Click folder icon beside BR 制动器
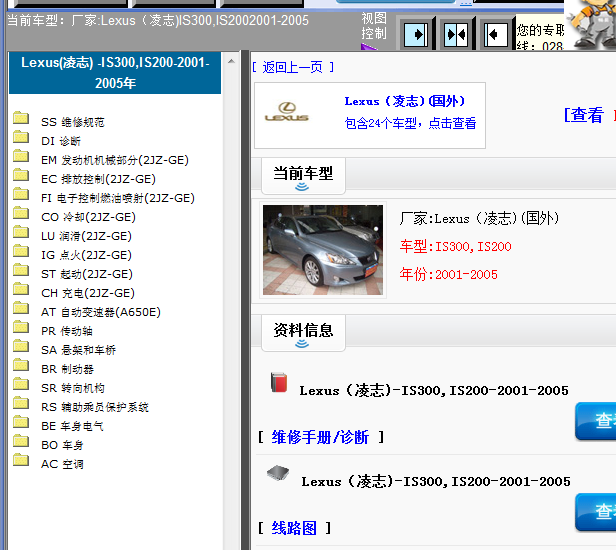Screen dimensions: 616x550 coord(21,365)
